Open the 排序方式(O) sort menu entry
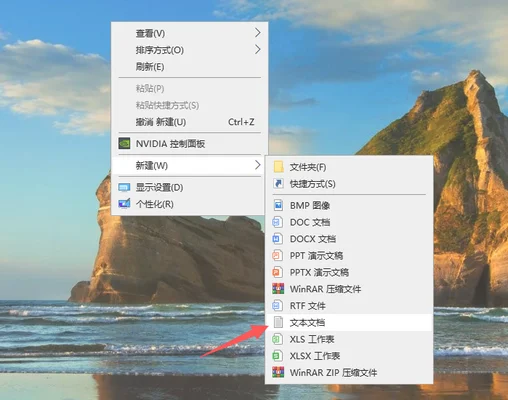 tap(189, 50)
